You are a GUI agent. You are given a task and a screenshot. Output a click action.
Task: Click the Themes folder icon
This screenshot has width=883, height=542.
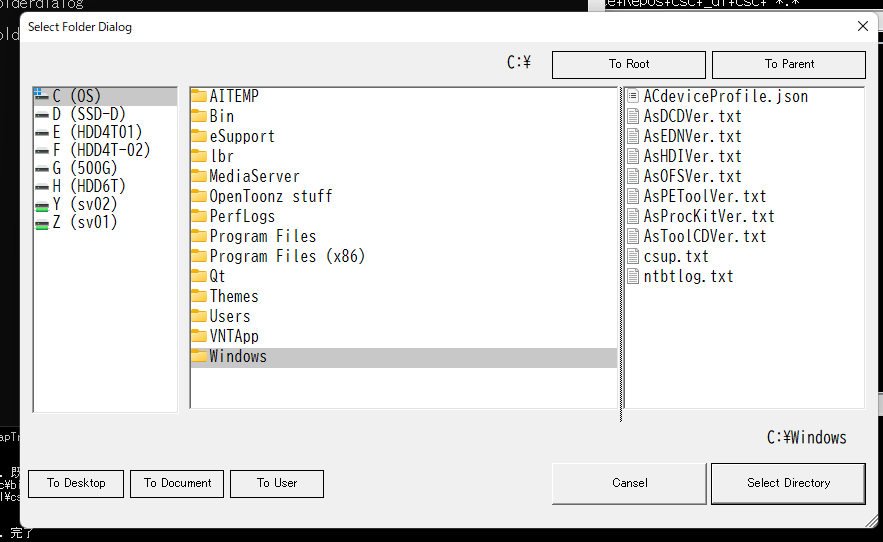[199, 296]
